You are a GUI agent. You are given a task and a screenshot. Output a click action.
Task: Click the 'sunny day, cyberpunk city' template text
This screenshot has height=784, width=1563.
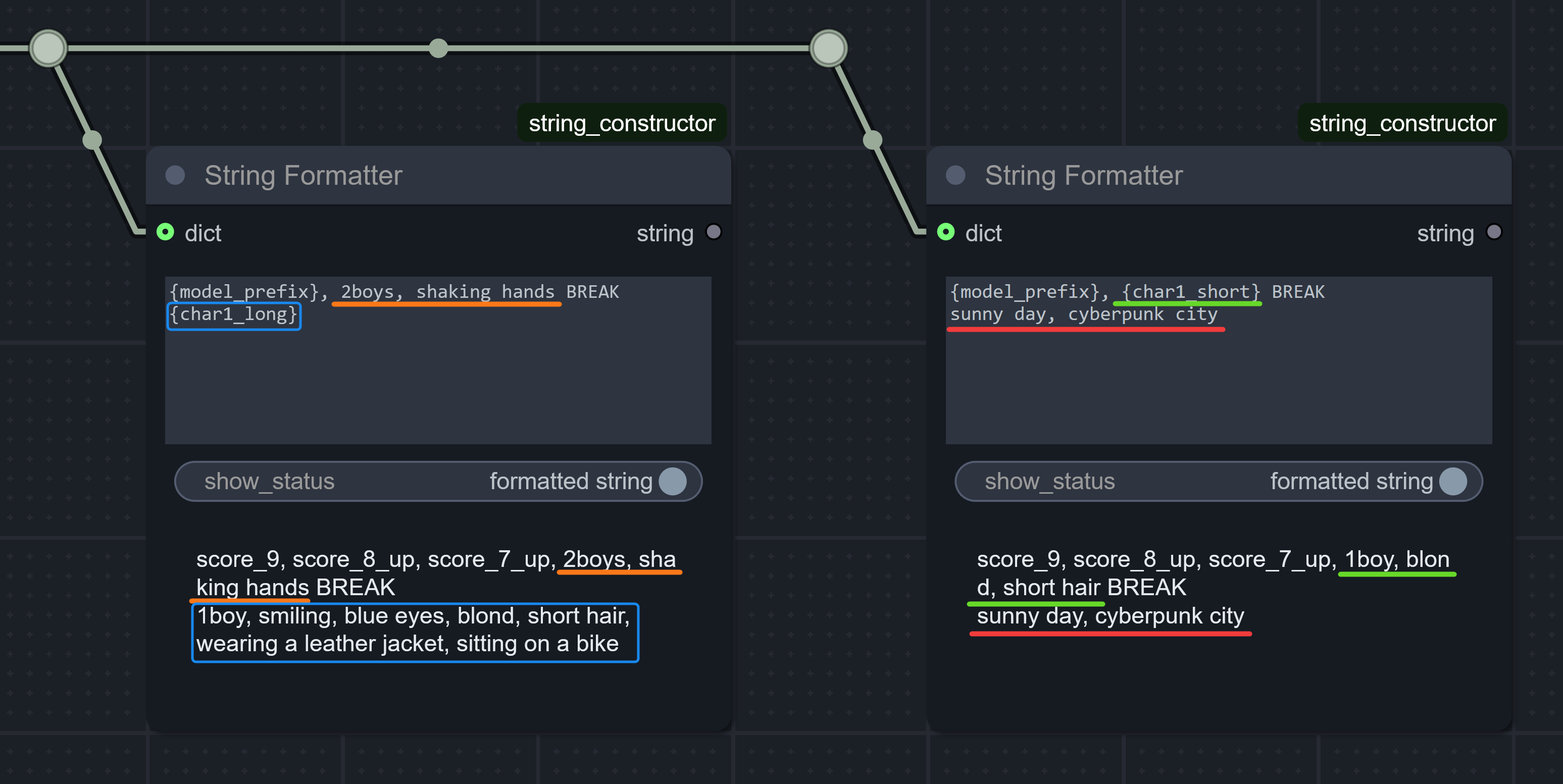click(x=1084, y=315)
